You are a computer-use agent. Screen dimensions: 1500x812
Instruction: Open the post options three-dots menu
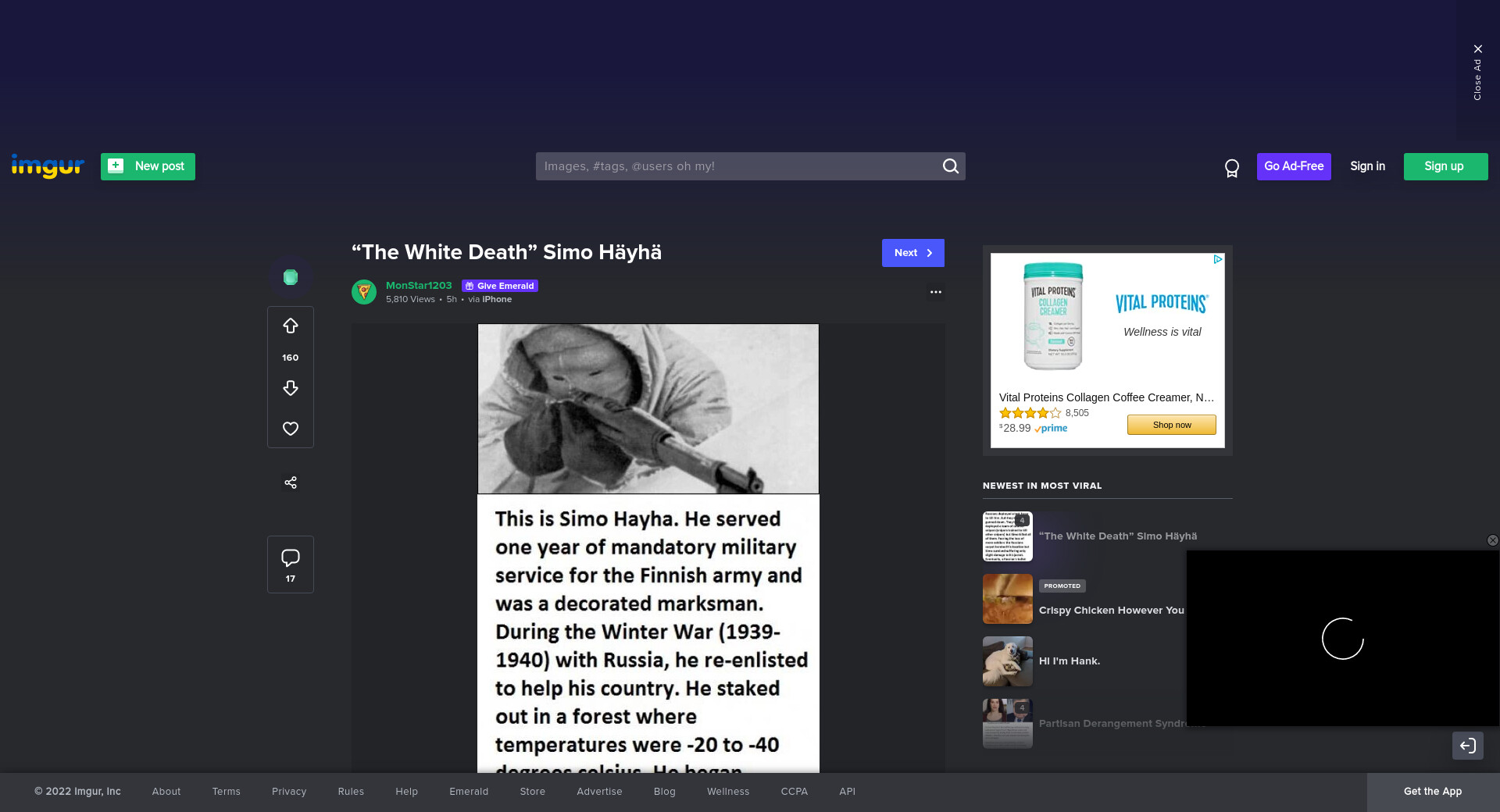(935, 292)
